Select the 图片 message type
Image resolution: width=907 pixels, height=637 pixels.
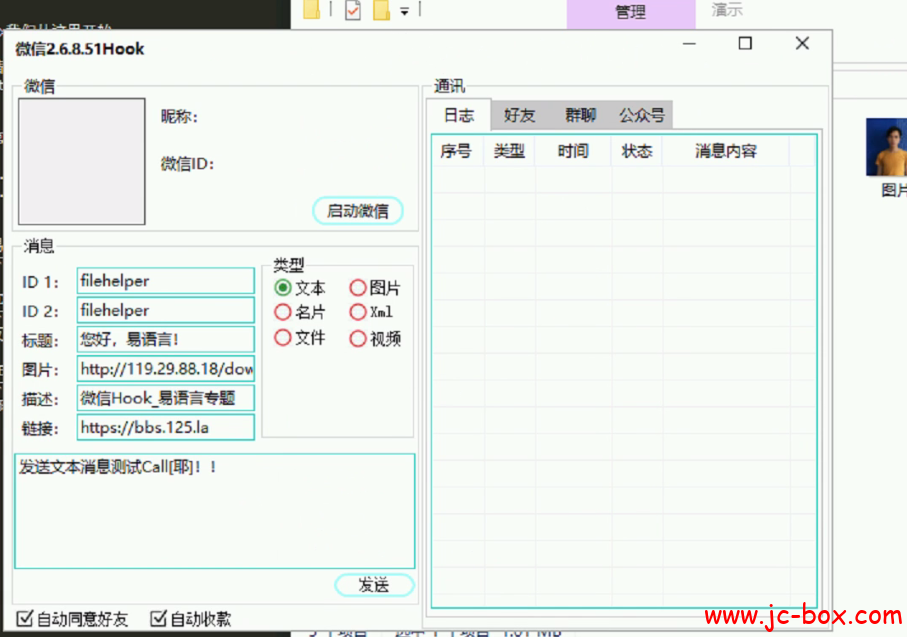tap(375, 288)
